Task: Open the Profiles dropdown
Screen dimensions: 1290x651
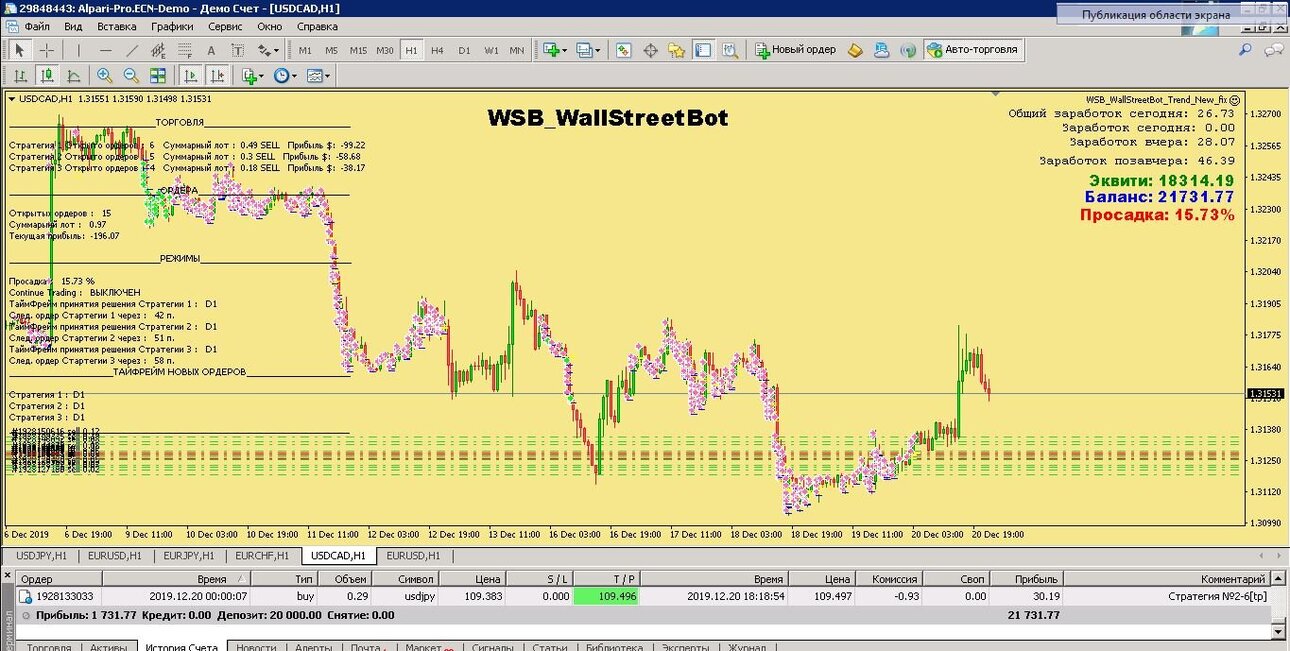Action: click(x=589, y=50)
